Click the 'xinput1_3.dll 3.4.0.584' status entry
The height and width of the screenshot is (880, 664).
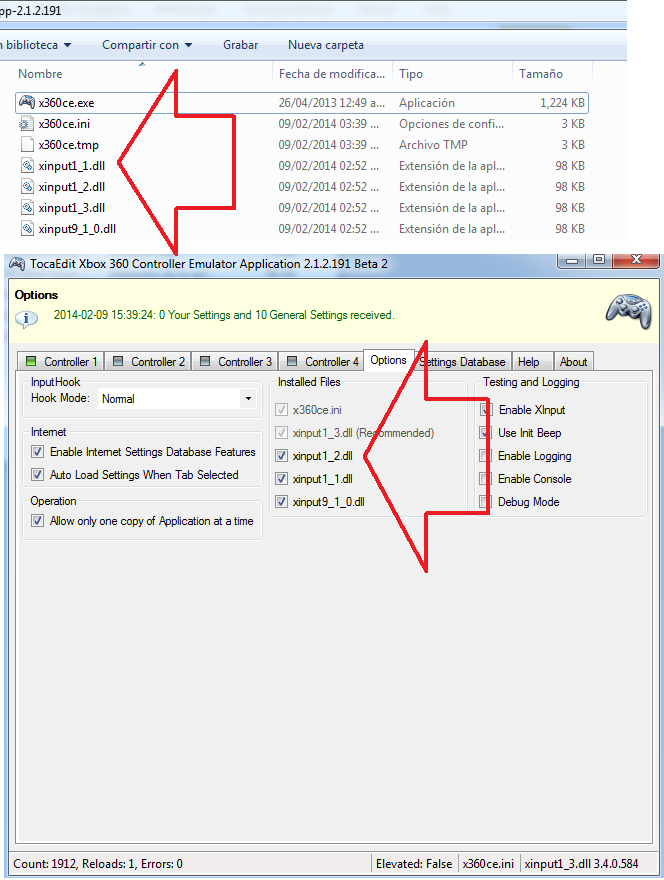pyautogui.click(x=581, y=864)
